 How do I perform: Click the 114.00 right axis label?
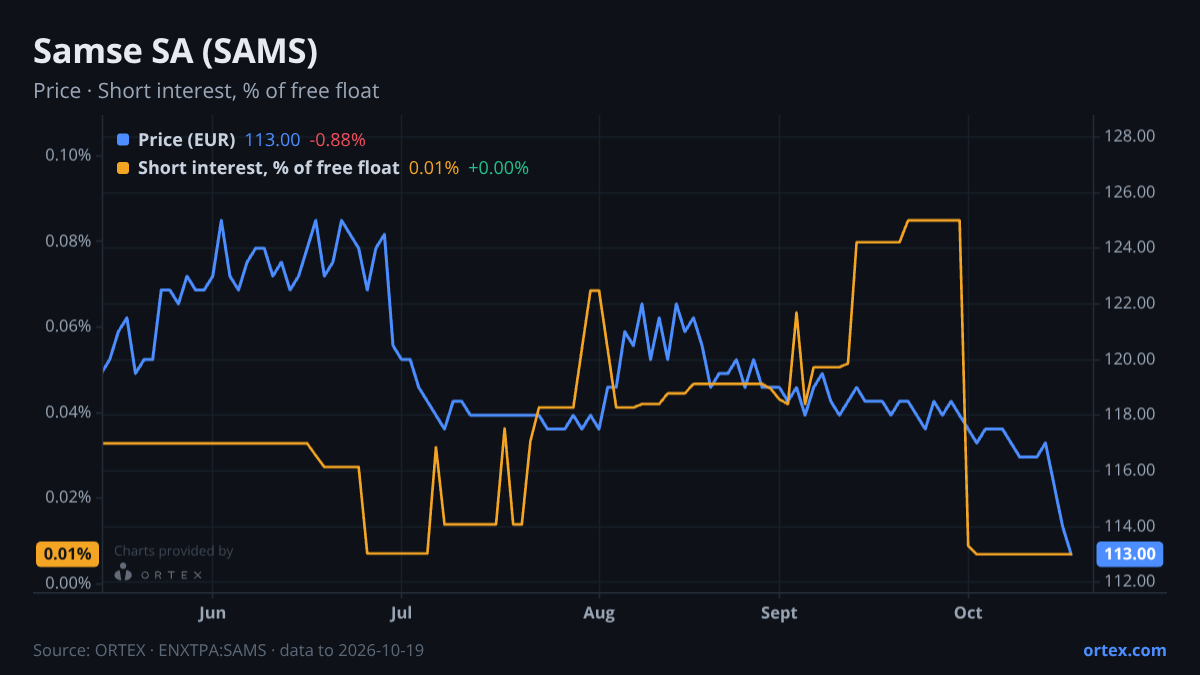pyautogui.click(x=1131, y=526)
